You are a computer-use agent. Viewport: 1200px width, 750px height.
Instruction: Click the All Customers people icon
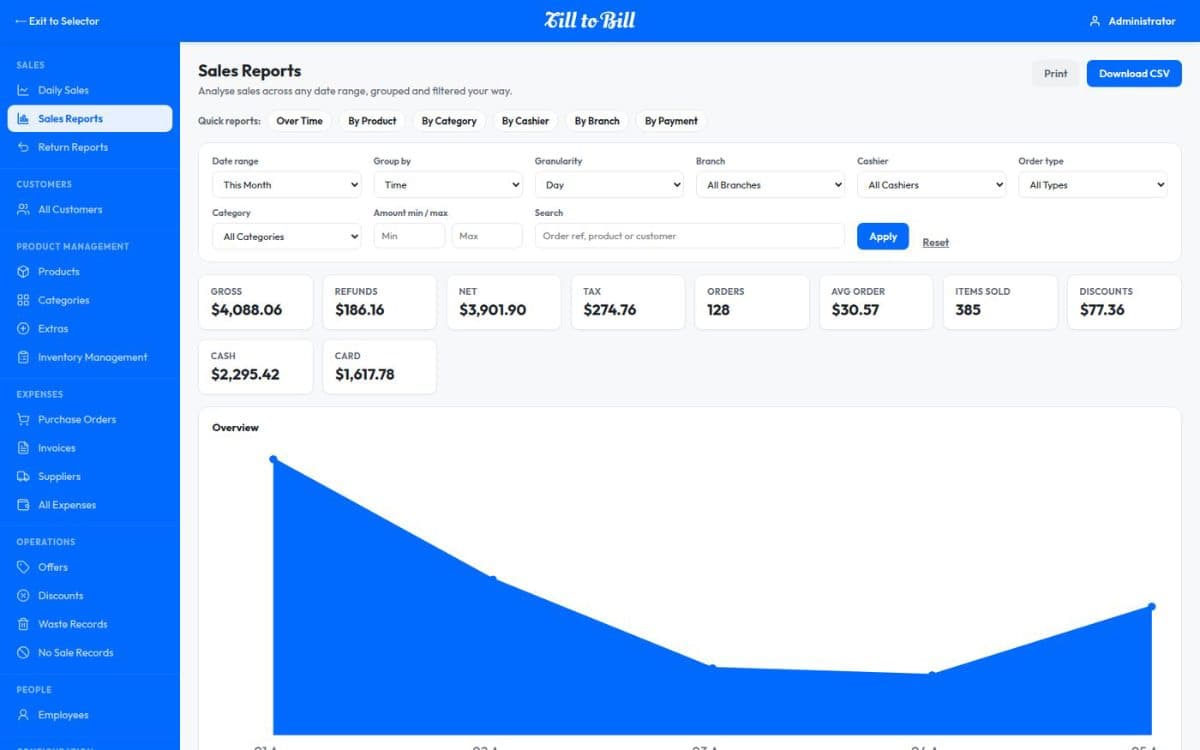click(23, 209)
